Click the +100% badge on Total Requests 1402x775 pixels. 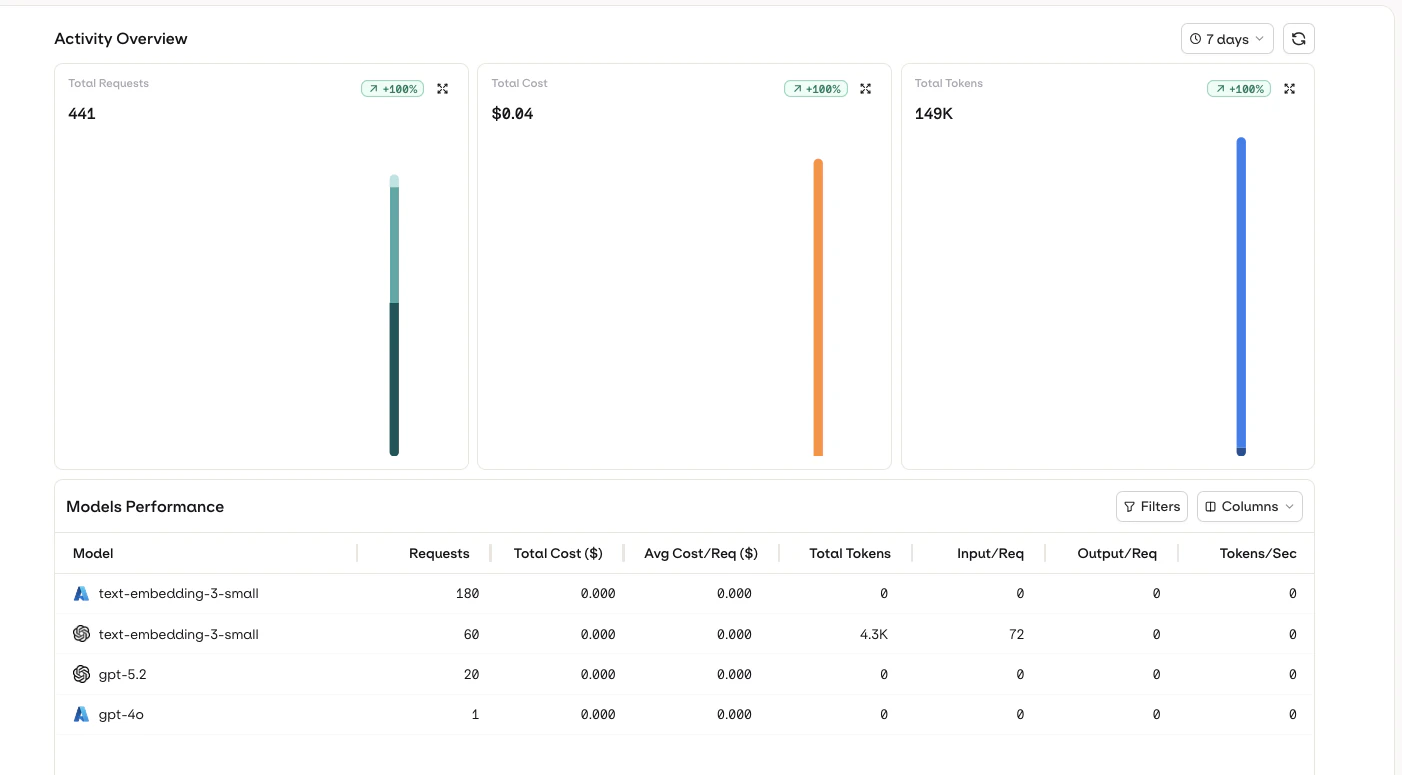pyautogui.click(x=393, y=89)
